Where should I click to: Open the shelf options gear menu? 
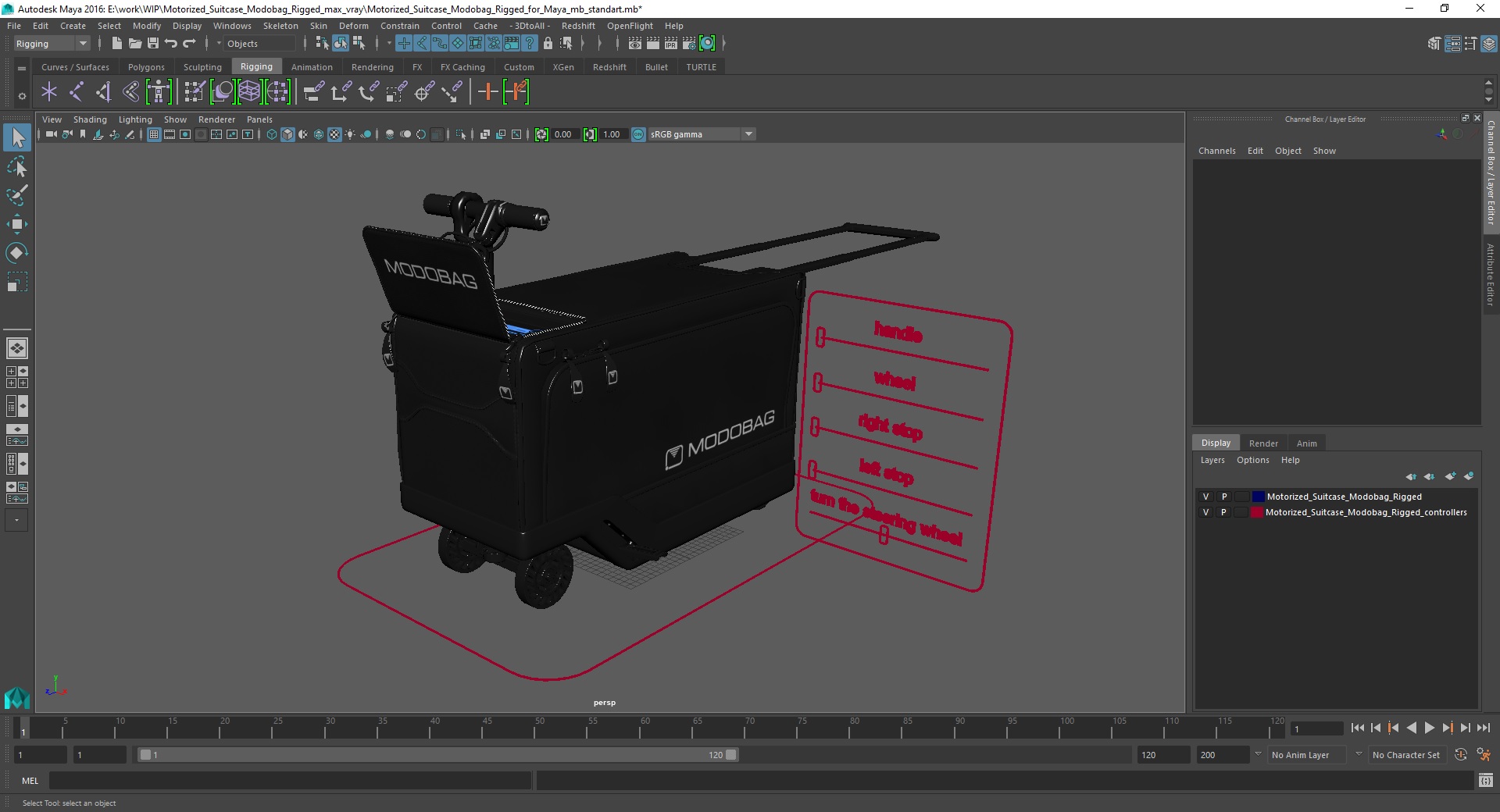point(22,96)
